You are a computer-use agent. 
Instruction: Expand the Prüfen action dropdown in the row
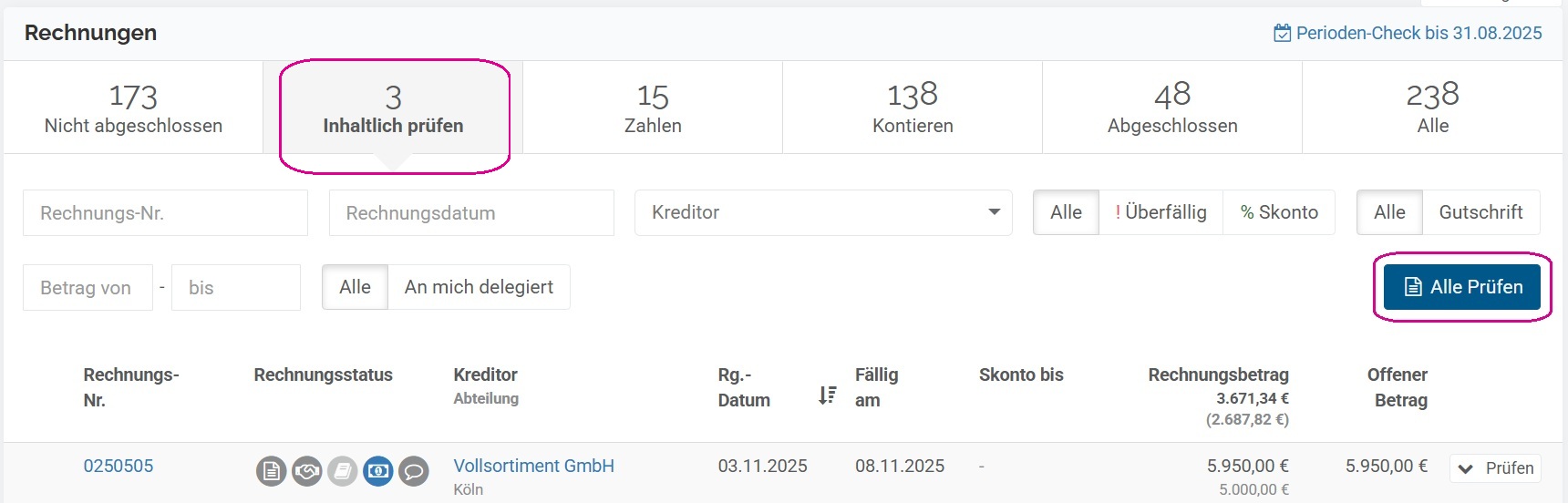tap(1466, 468)
